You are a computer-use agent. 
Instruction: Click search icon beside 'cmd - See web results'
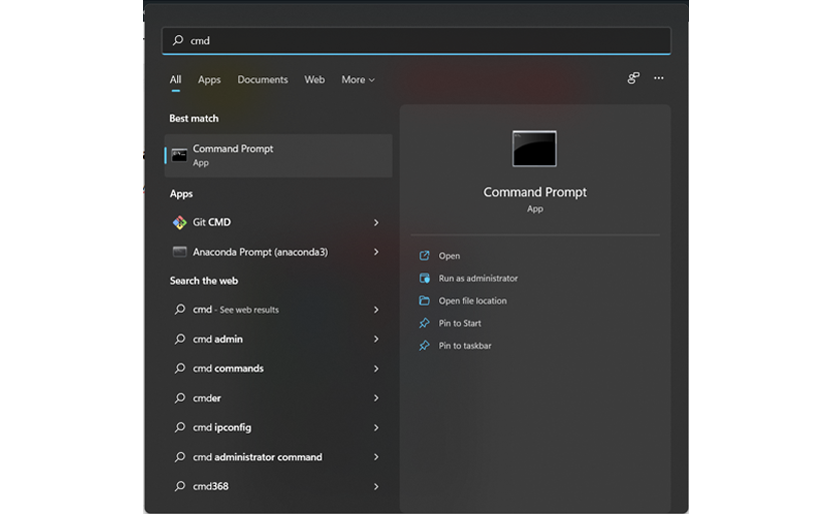tap(180, 309)
